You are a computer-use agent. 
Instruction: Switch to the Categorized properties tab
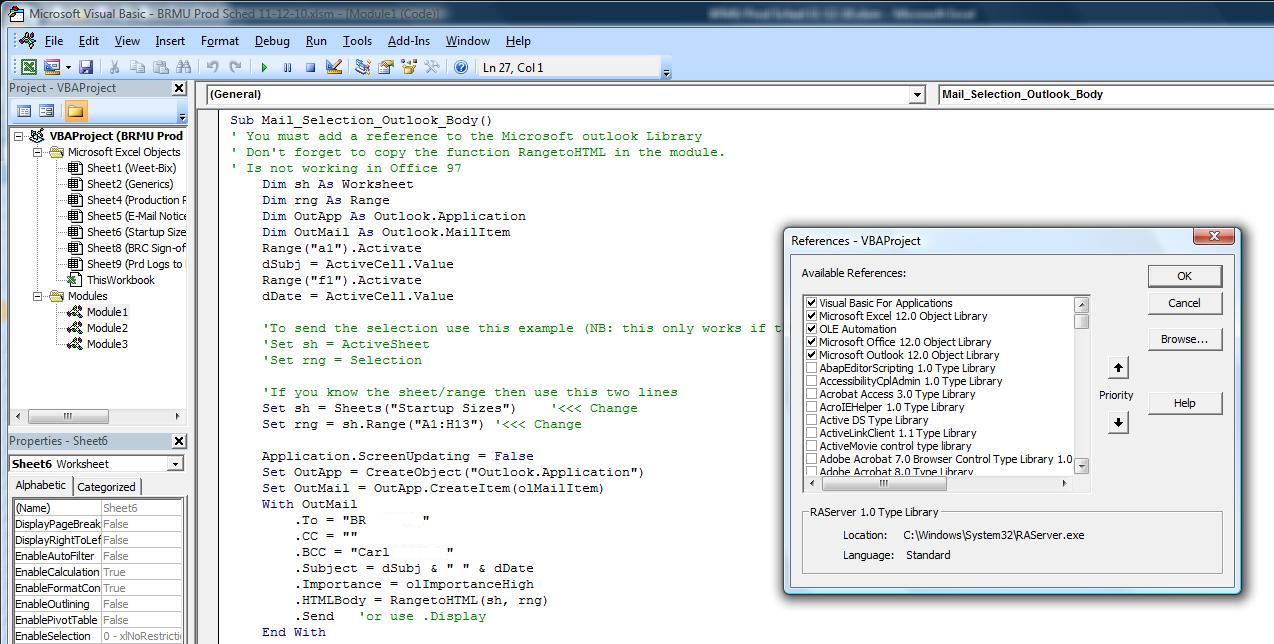[107, 487]
